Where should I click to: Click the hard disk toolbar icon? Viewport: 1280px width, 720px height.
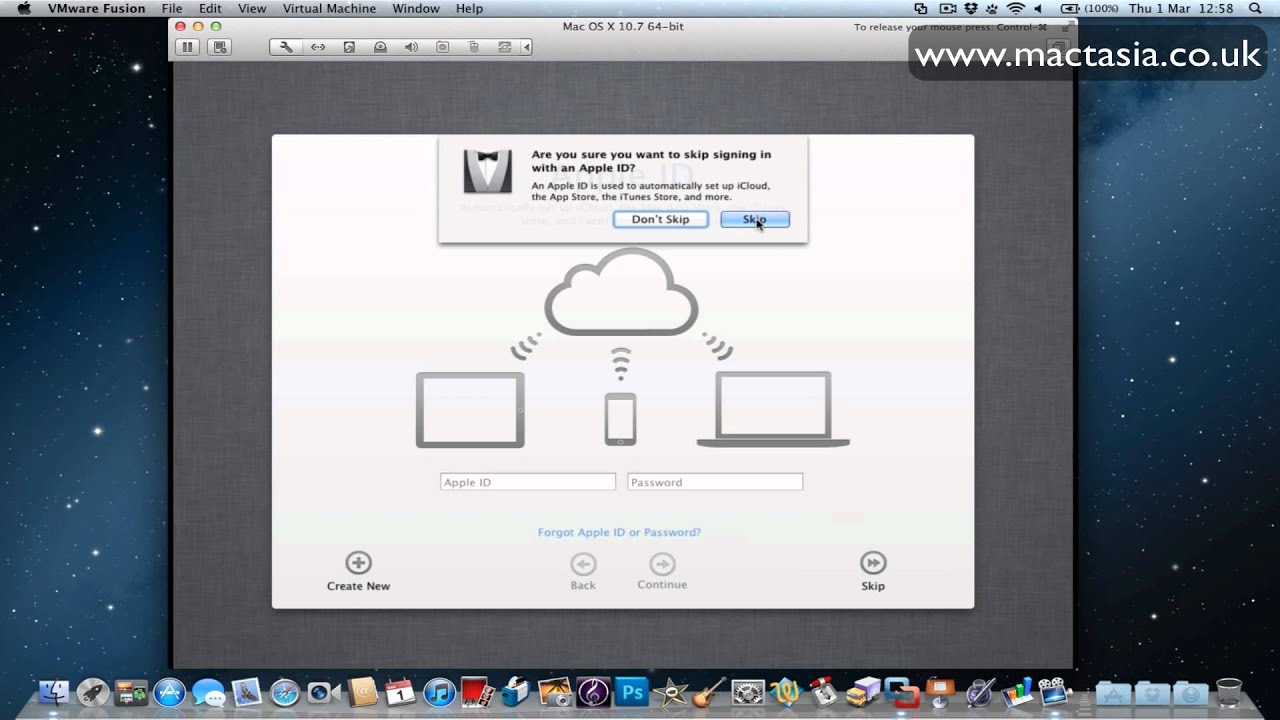[349, 47]
